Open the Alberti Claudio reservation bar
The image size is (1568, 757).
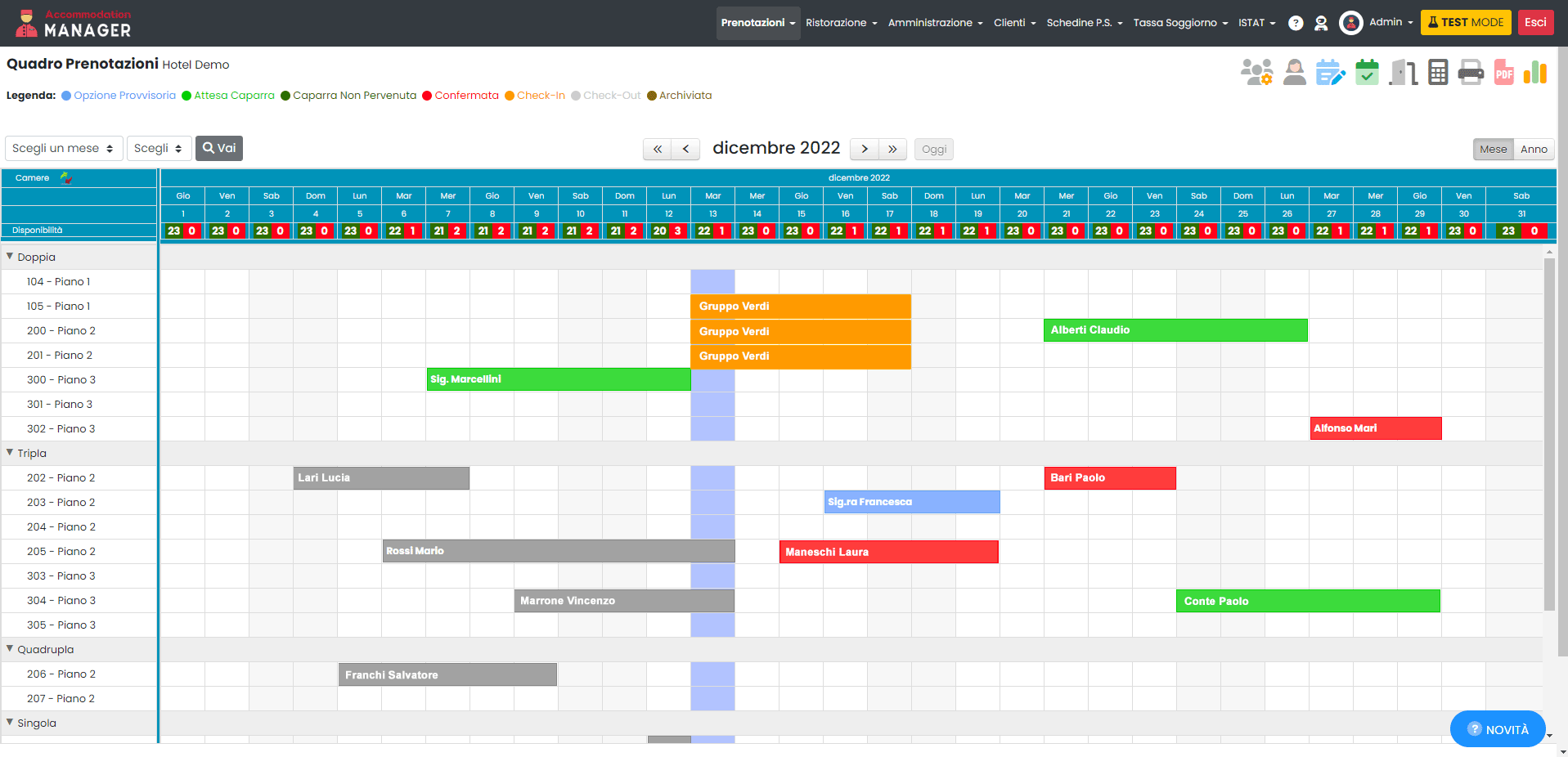pos(1175,330)
